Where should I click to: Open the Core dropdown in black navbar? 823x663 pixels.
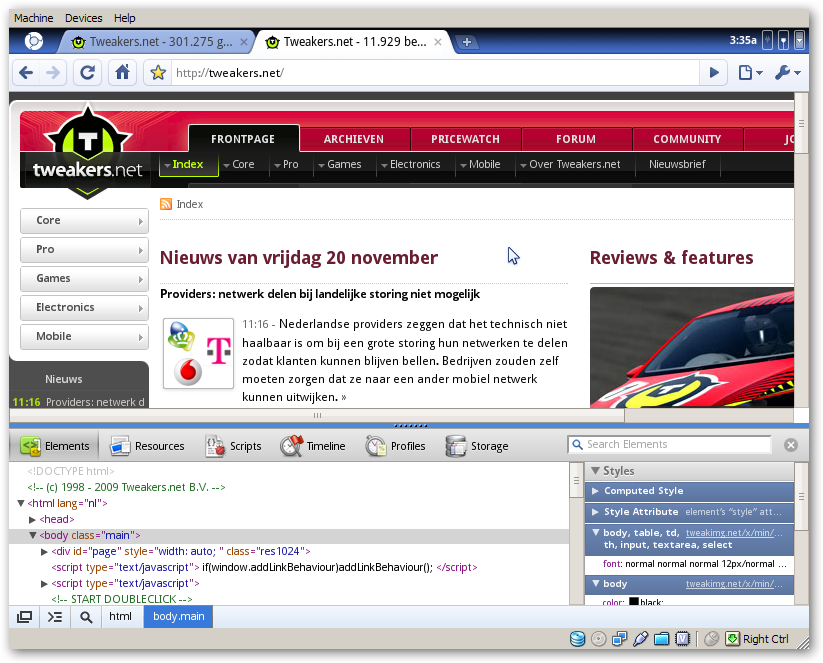239,164
